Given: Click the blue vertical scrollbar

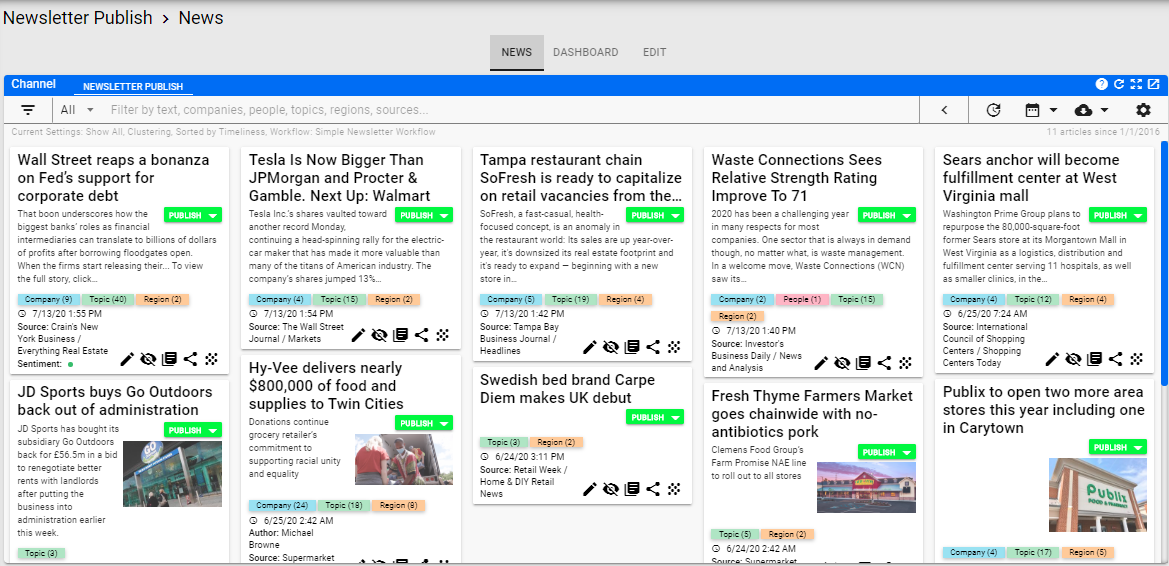Looking at the screenshot, I should (1164, 261).
